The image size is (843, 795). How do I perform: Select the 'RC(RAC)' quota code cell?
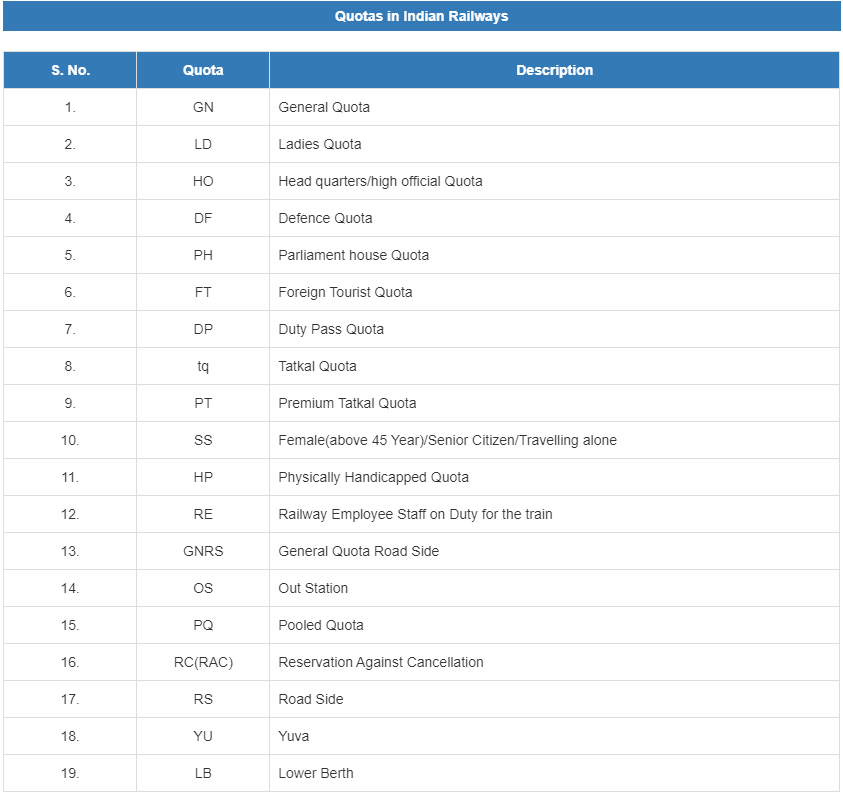203,662
